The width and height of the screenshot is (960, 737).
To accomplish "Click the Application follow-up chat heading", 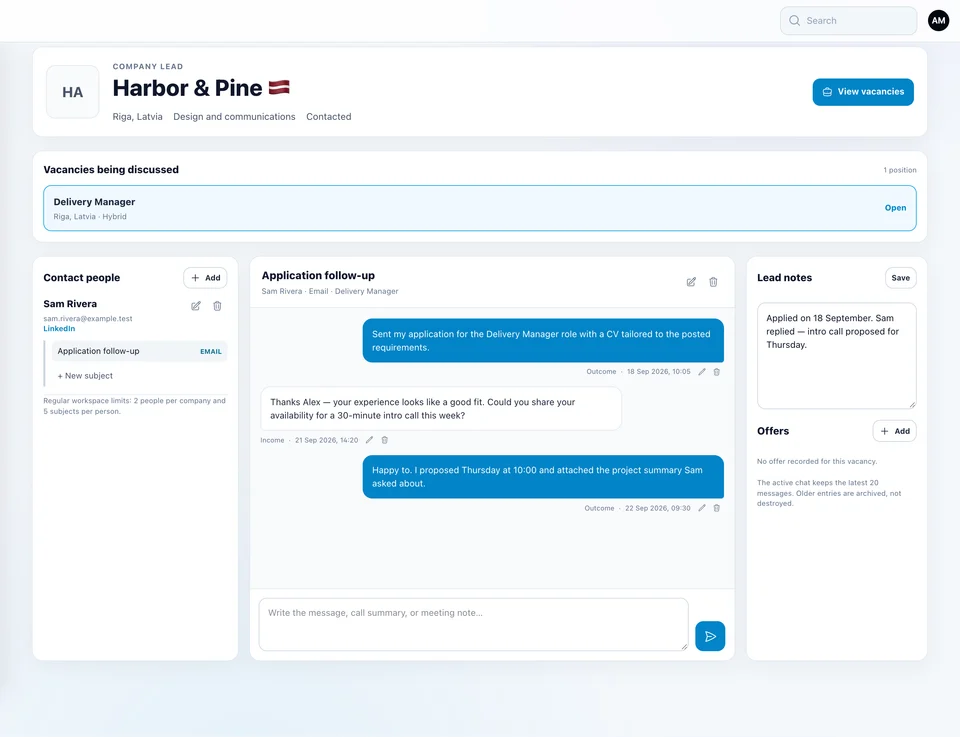I will (x=318, y=276).
